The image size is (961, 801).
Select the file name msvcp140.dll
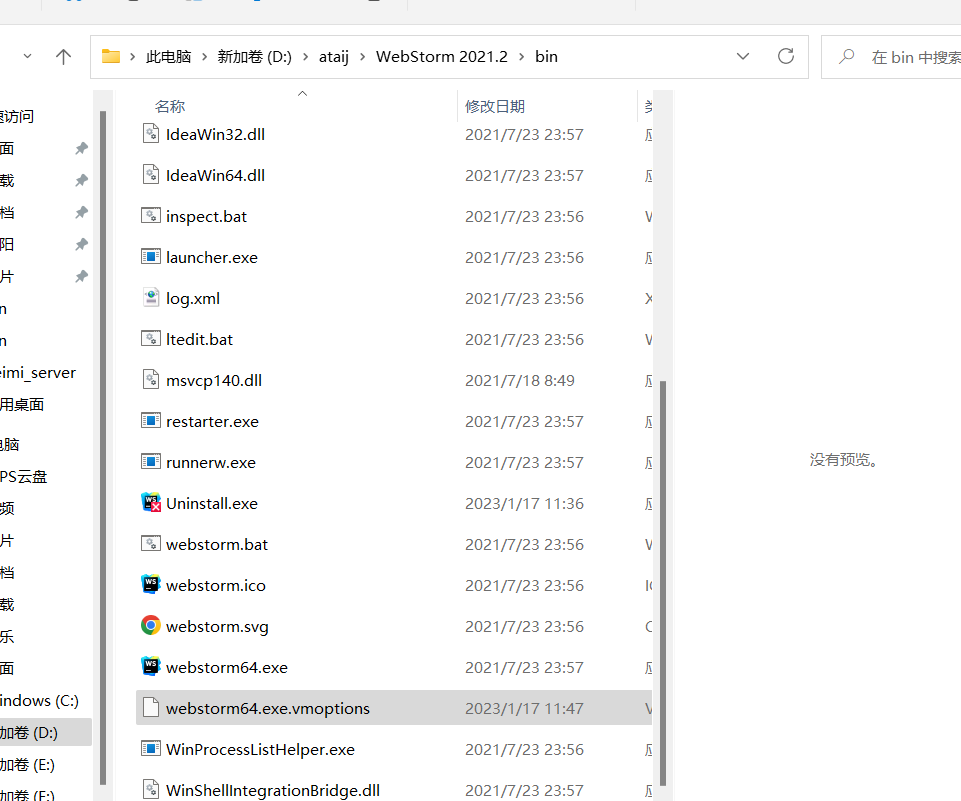click(x=214, y=381)
